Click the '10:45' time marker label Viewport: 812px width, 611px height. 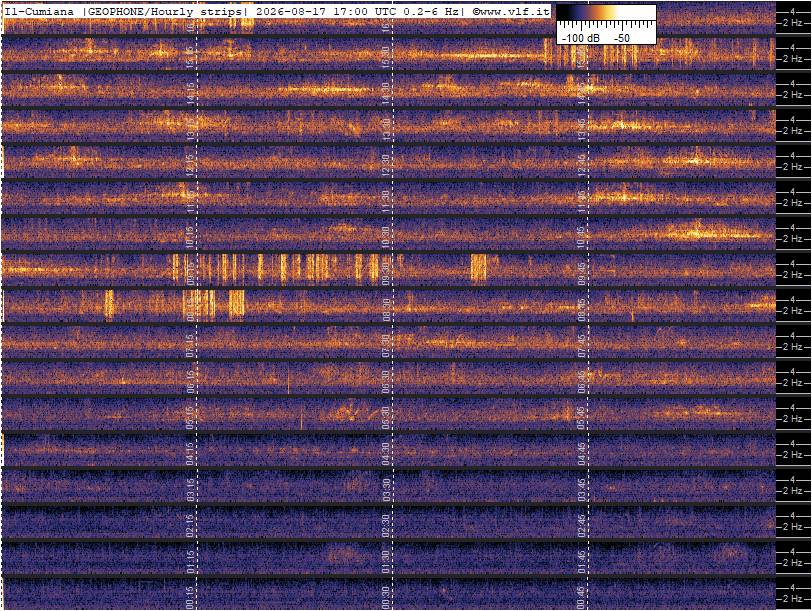pyautogui.click(x=582, y=236)
